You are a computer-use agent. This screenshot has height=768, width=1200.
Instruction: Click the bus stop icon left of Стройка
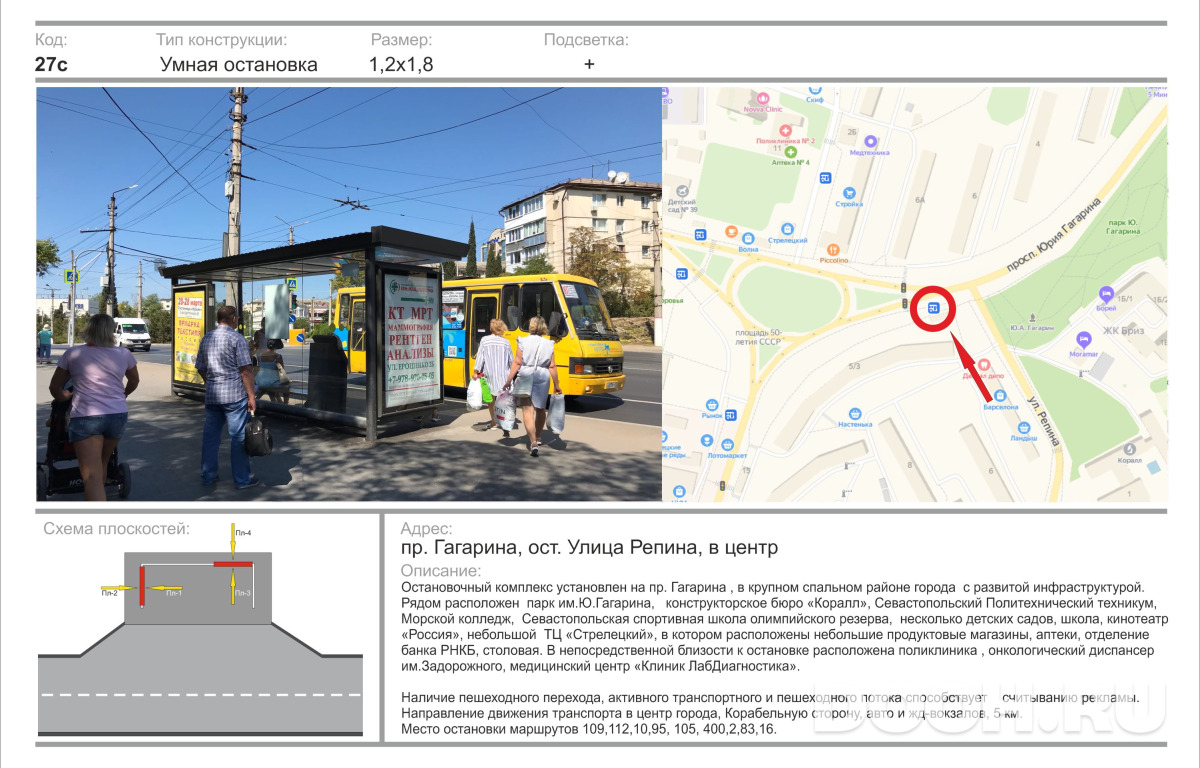pos(825,178)
